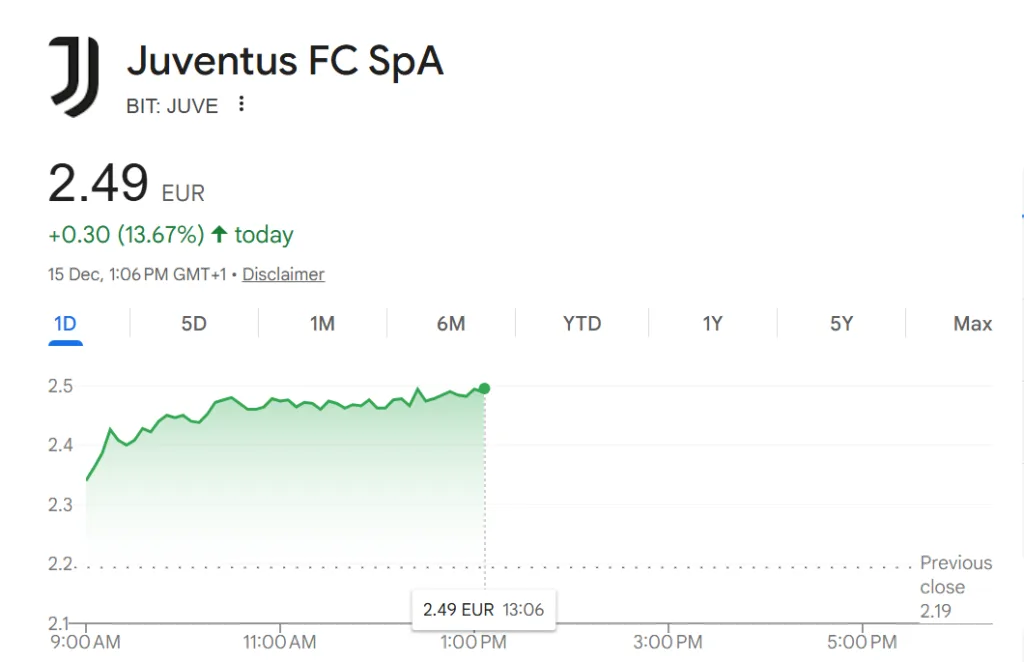
Task: Switch to the 5D chart range
Action: (193, 324)
